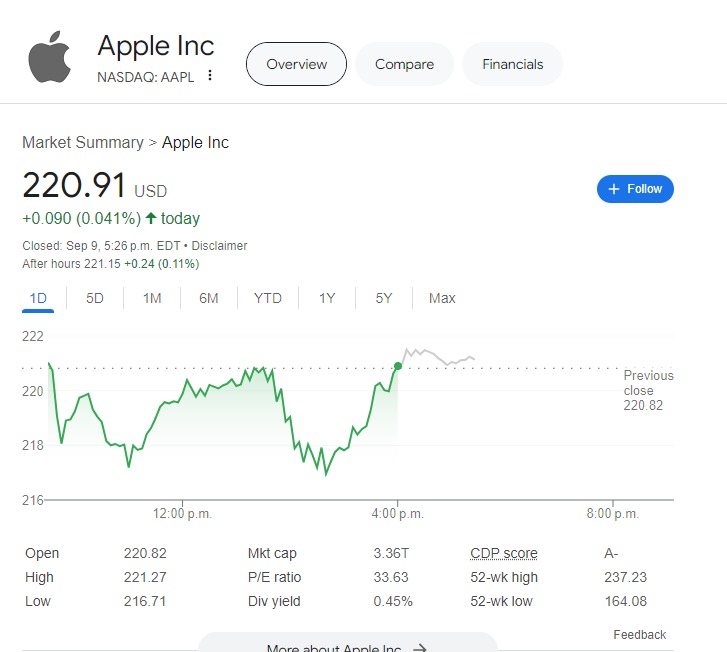Show the 5Y chart range
The width and height of the screenshot is (727, 652).
click(384, 298)
